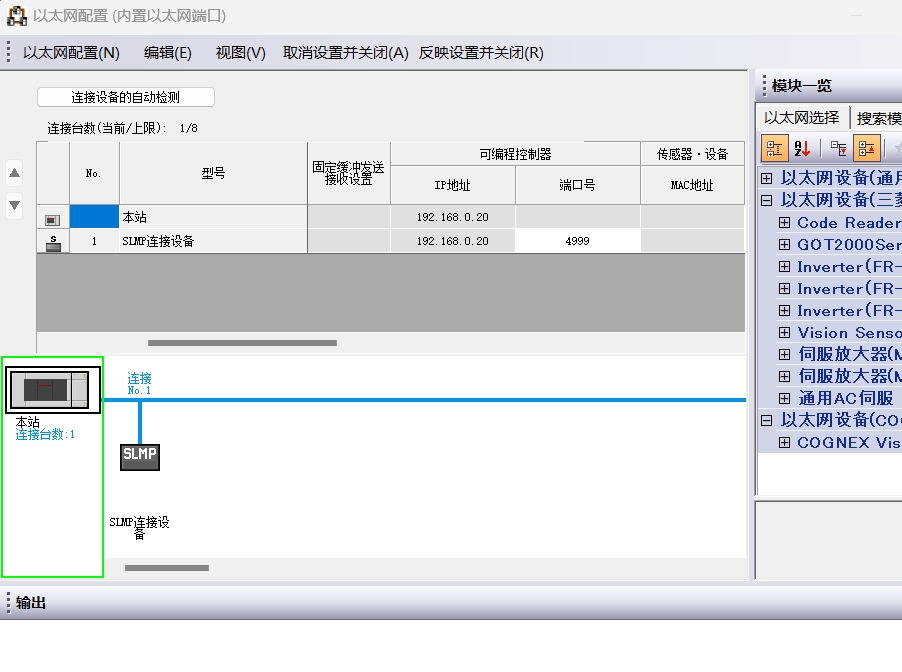Click the SLMP row icon in table
The width and height of the screenshot is (902, 672).
click(52, 241)
